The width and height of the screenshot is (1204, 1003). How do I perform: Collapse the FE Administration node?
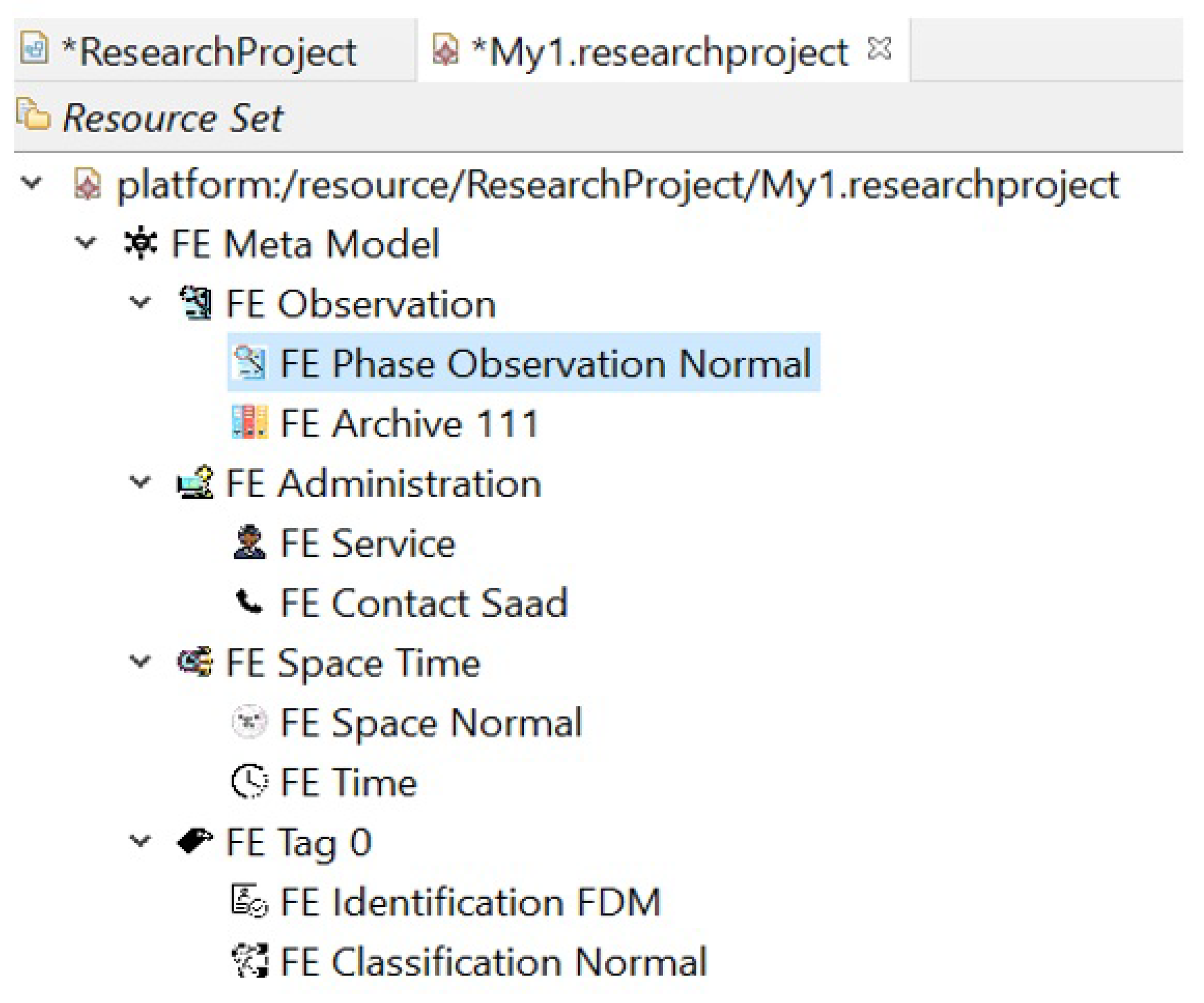[141, 482]
